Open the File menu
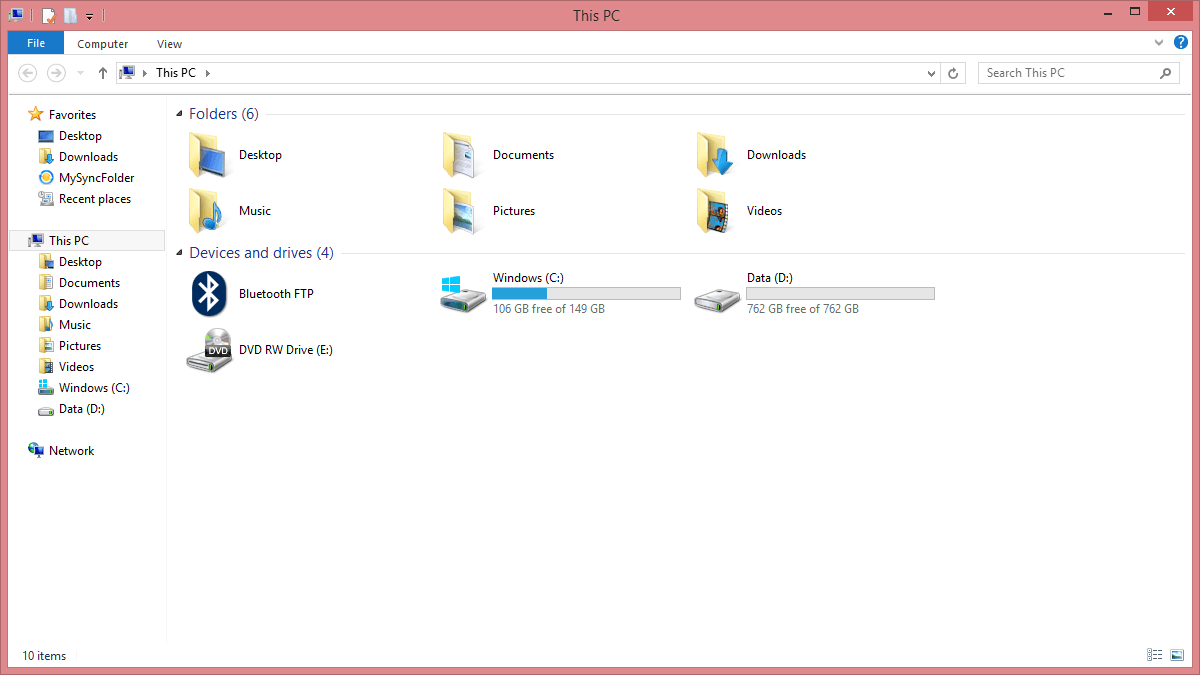 [36, 43]
